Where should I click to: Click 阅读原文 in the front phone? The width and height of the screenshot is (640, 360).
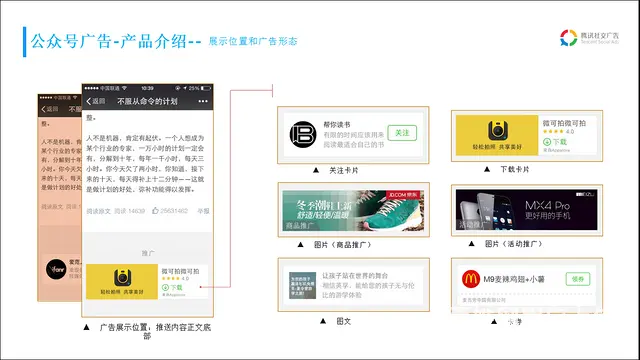[98, 211]
